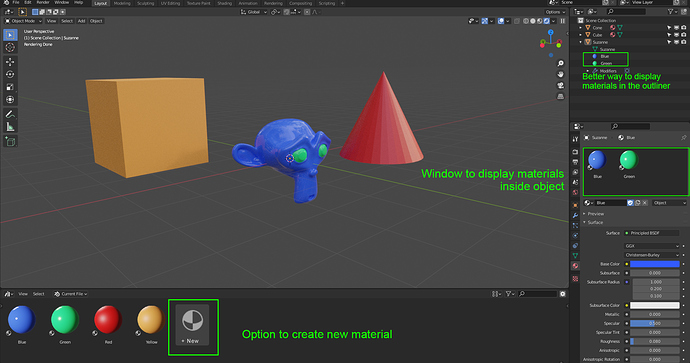The height and width of the screenshot is (363, 690).
Task: Open the GGX distribution dropdown
Action: (652, 246)
